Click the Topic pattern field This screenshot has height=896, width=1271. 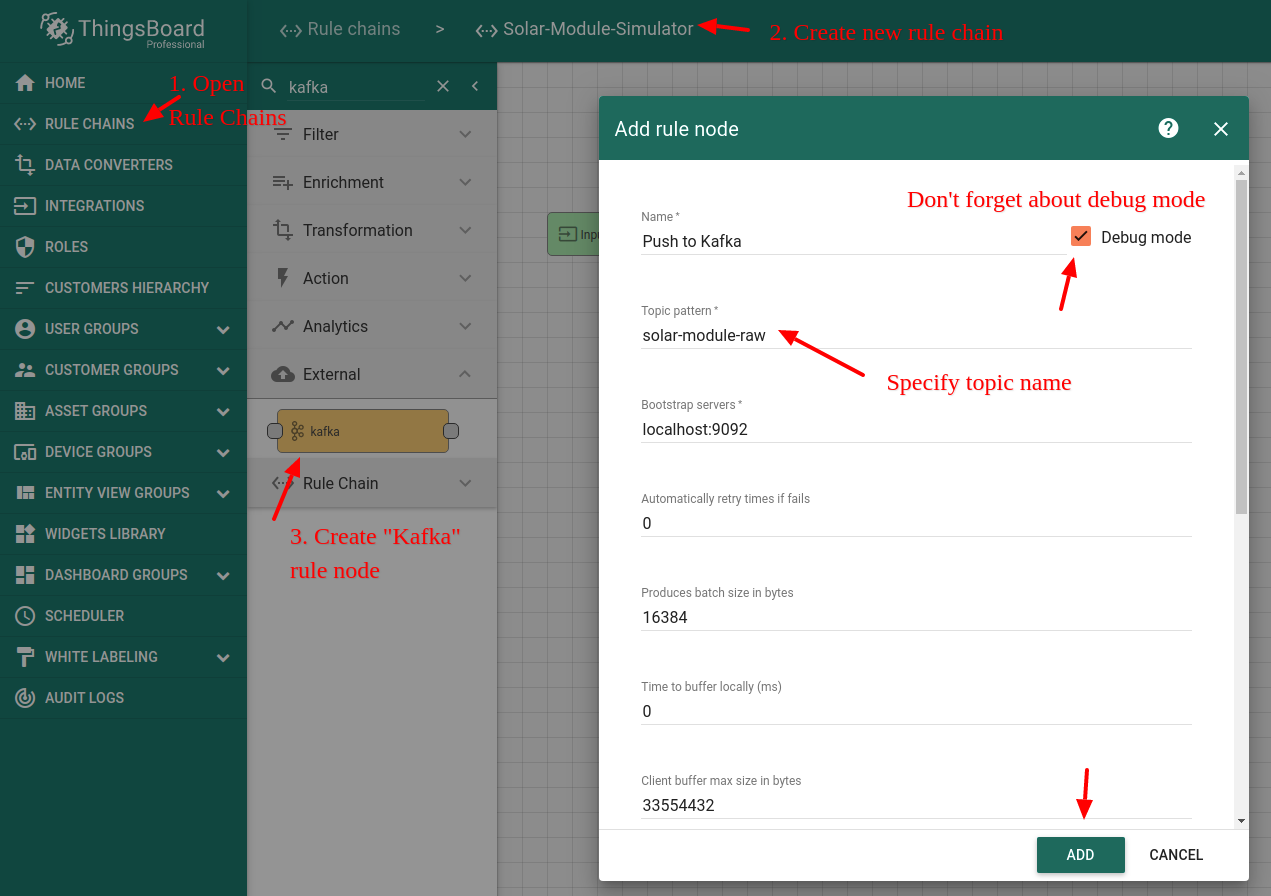point(916,335)
